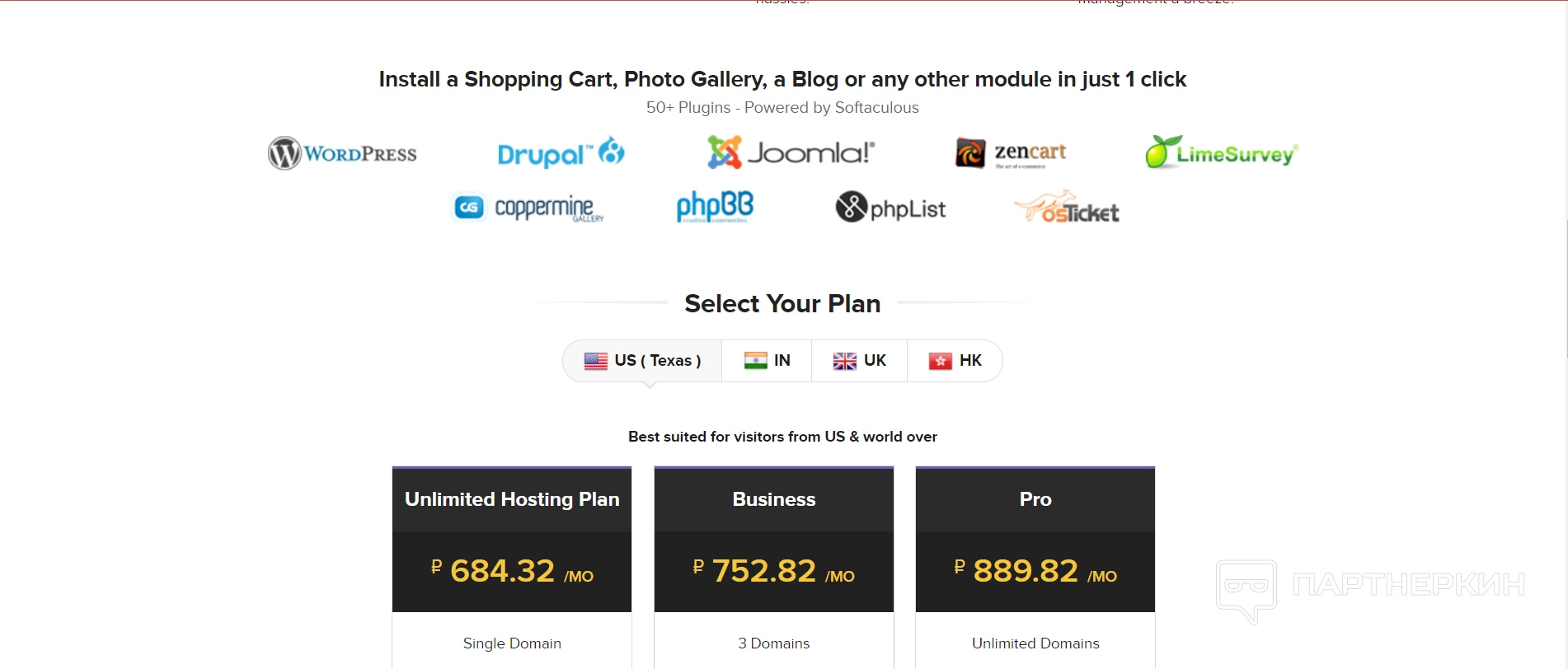Click the Pro plan header
Image resolution: width=1568 pixels, height=669 pixels.
click(1035, 499)
